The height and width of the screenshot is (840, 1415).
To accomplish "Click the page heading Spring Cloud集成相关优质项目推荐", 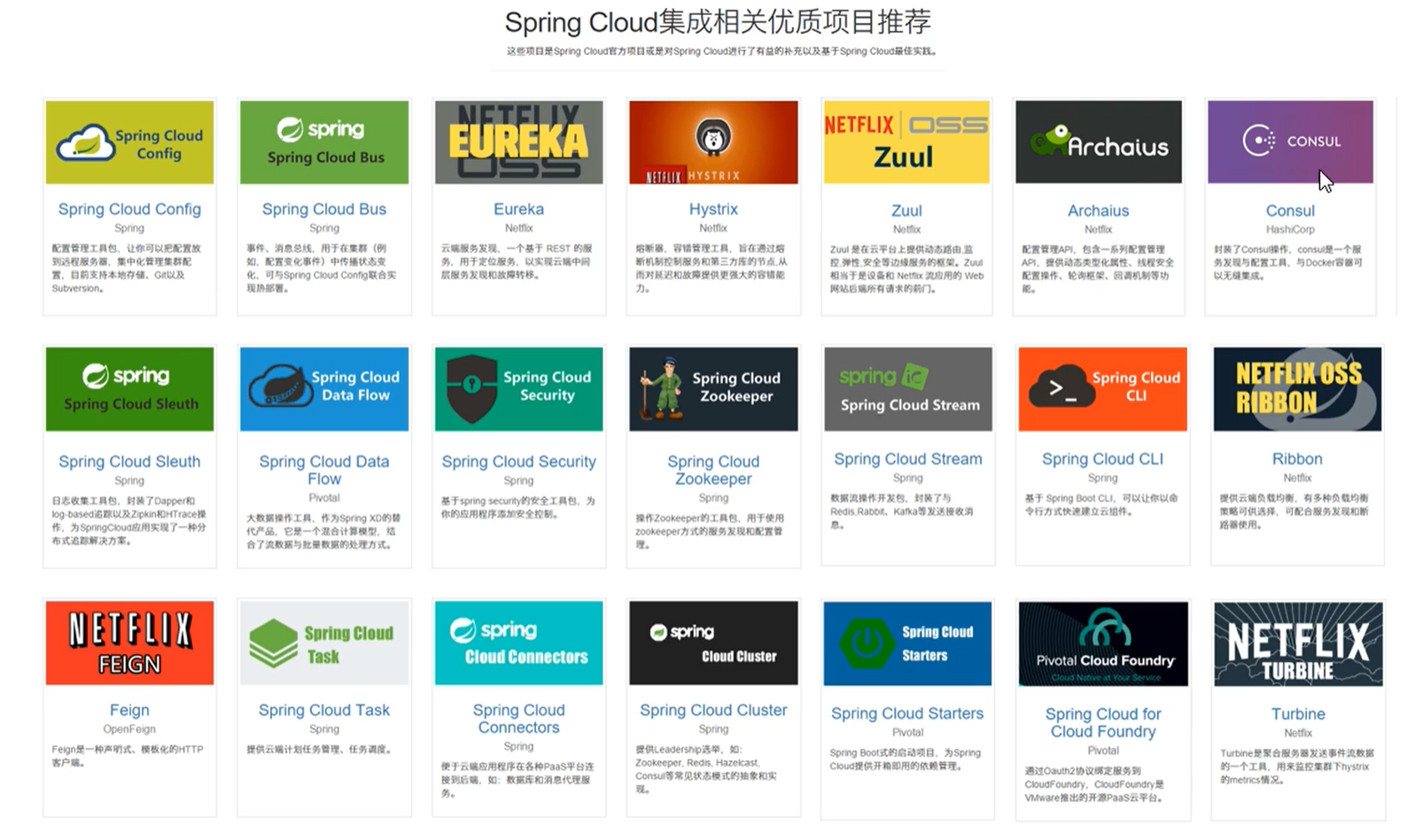I will pos(718,22).
